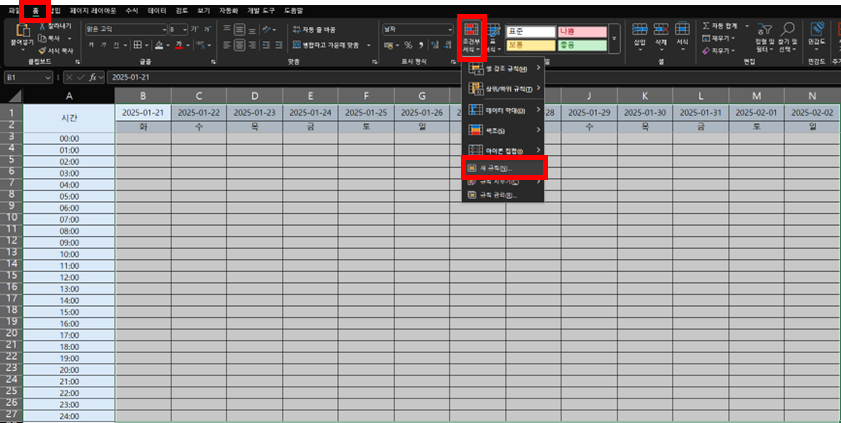This screenshot has width=841, height=423.
Task: Choose New Rule (새 규칙) menu item
Action: pos(503,168)
